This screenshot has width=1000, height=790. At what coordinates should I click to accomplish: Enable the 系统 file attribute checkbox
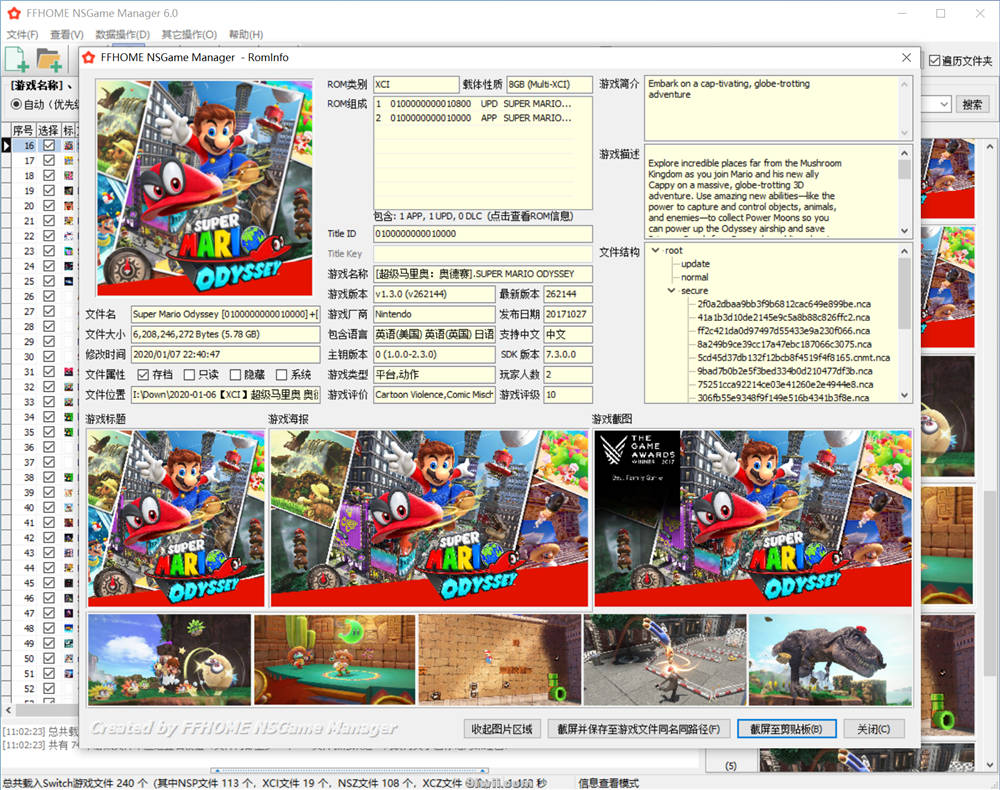pos(281,375)
